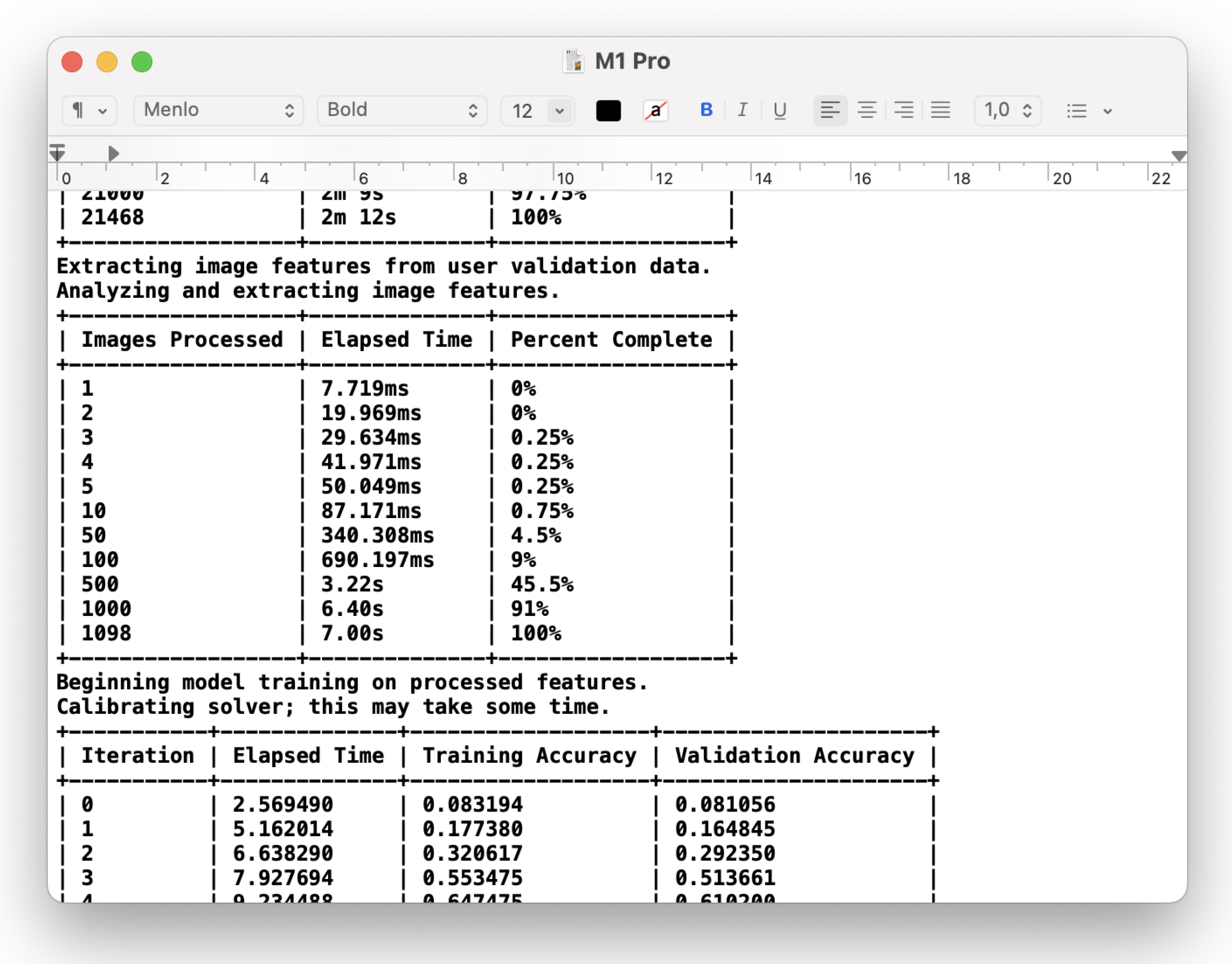Center align the text

[866, 110]
